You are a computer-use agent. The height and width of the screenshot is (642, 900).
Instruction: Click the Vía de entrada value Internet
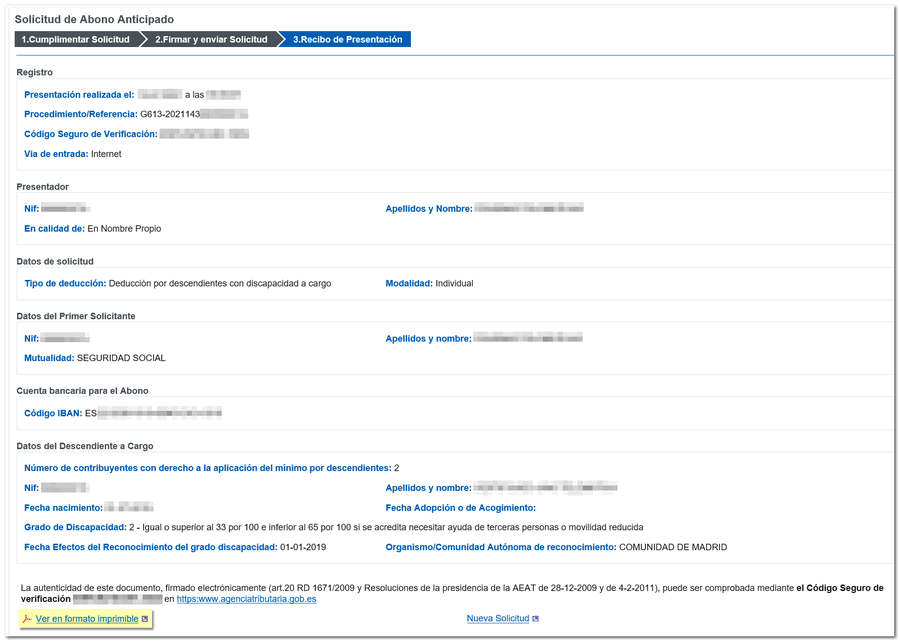tap(106, 154)
